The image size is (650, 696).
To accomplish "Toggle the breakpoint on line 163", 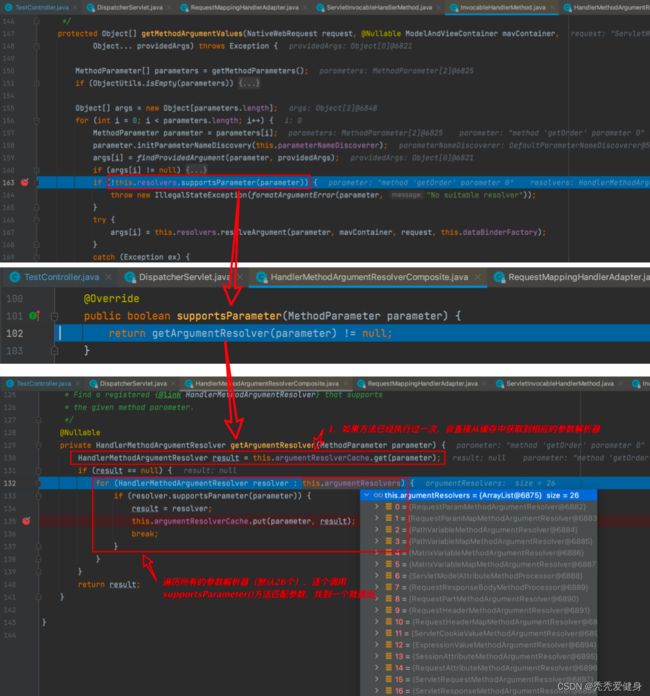I will [x=25, y=182].
